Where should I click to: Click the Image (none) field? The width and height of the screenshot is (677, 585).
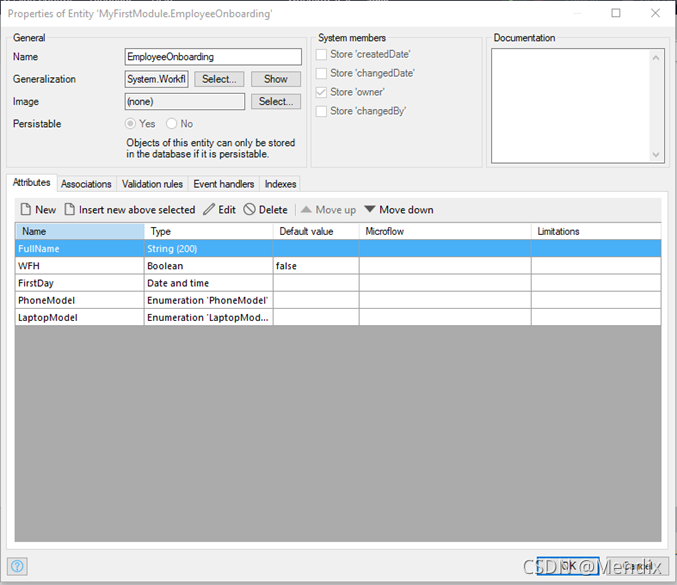click(185, 101)
